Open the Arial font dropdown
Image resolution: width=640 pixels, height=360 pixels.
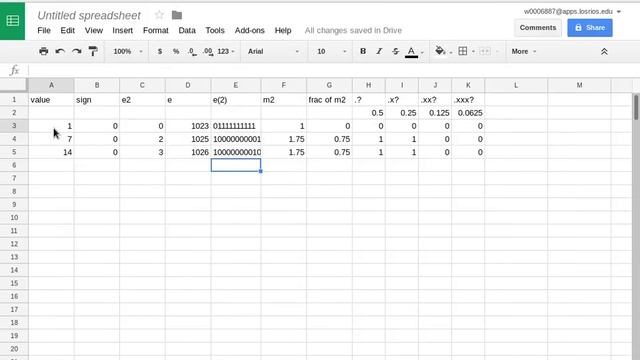point(273,51)
